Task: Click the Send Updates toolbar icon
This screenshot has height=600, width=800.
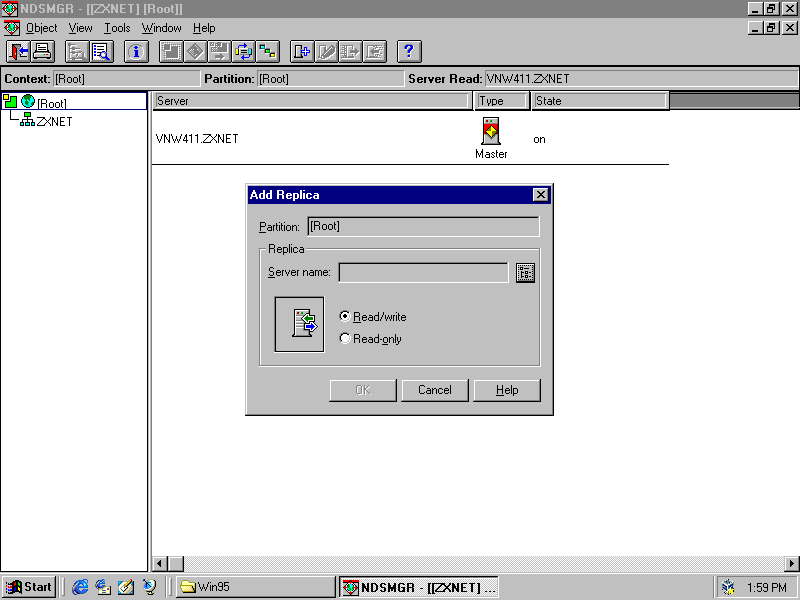Action: [351, 52]
